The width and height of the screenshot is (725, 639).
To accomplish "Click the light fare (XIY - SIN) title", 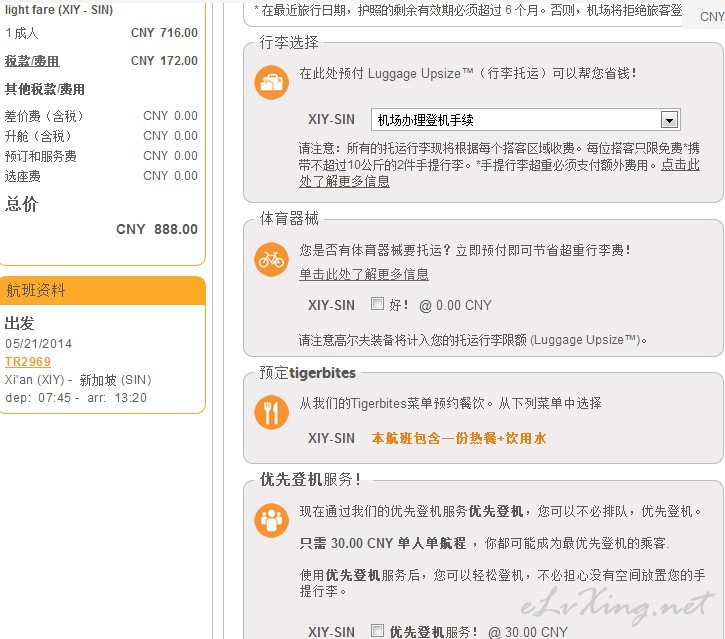I will coord(59,10).
